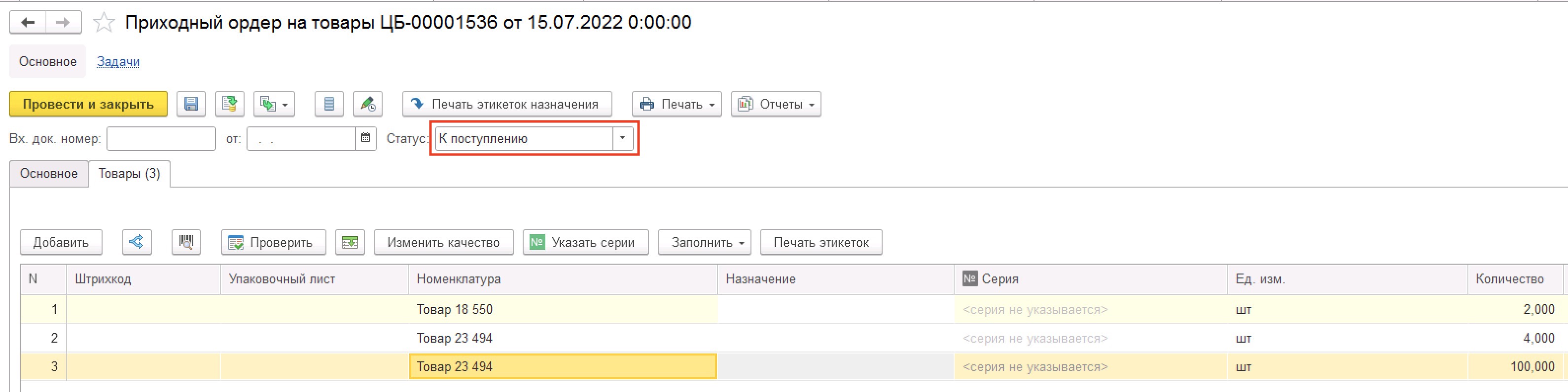1568x392 pixels.
Task: Click the green table icon after Проверить
Action: pos(350,242)
